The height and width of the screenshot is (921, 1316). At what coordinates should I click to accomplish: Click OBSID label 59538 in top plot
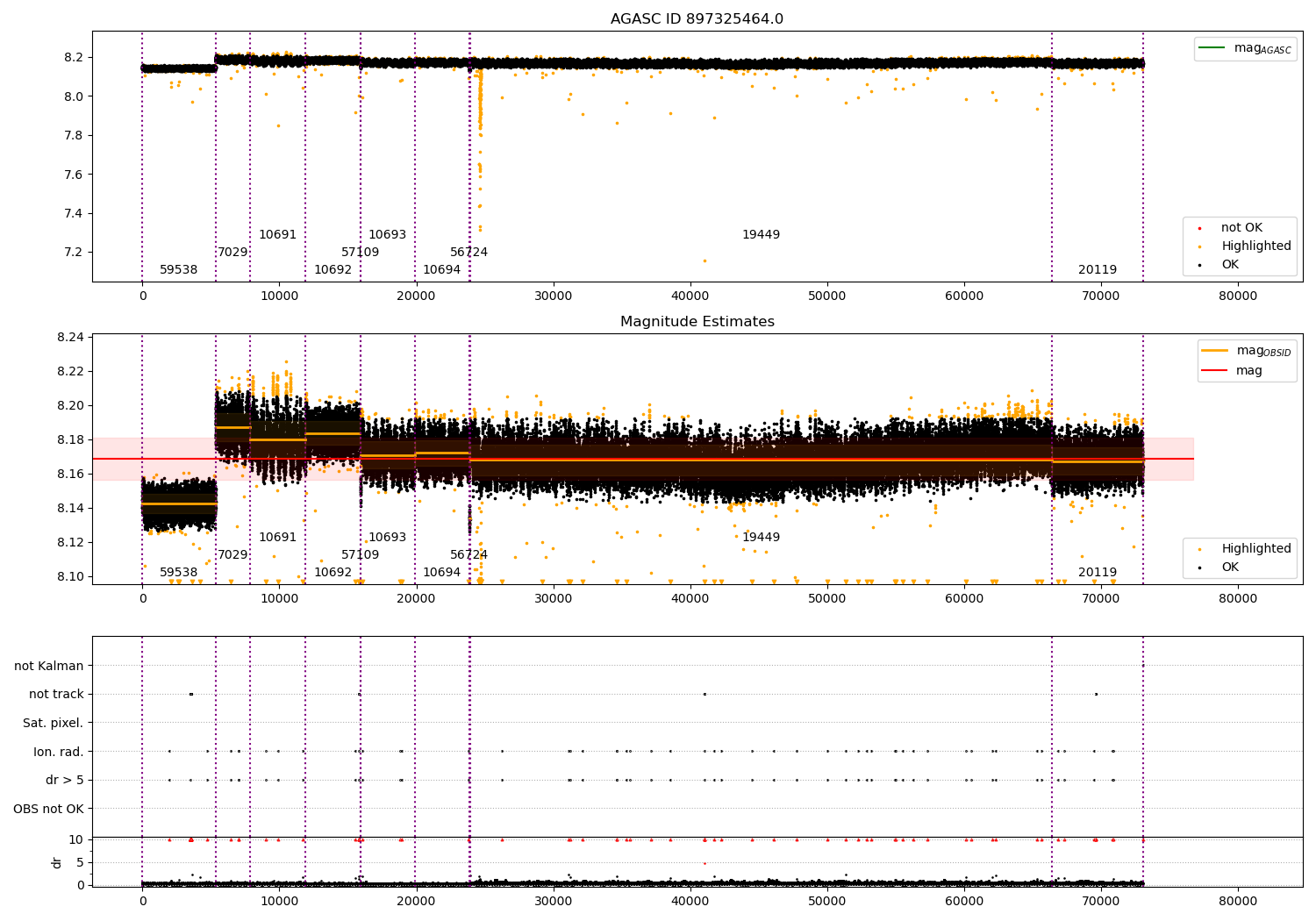click(178, 270)
